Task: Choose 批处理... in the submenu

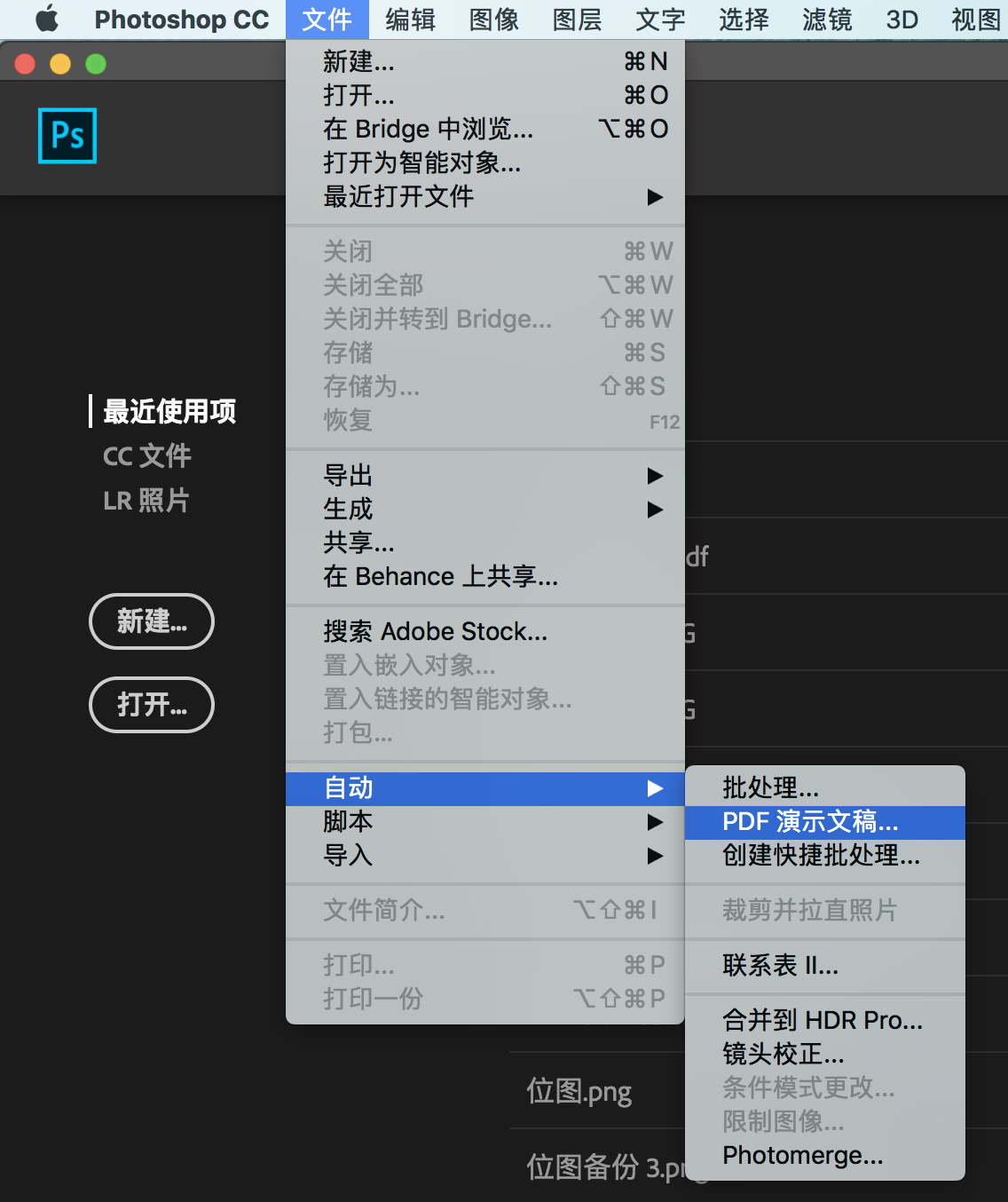Action: (x=825, y=788)
